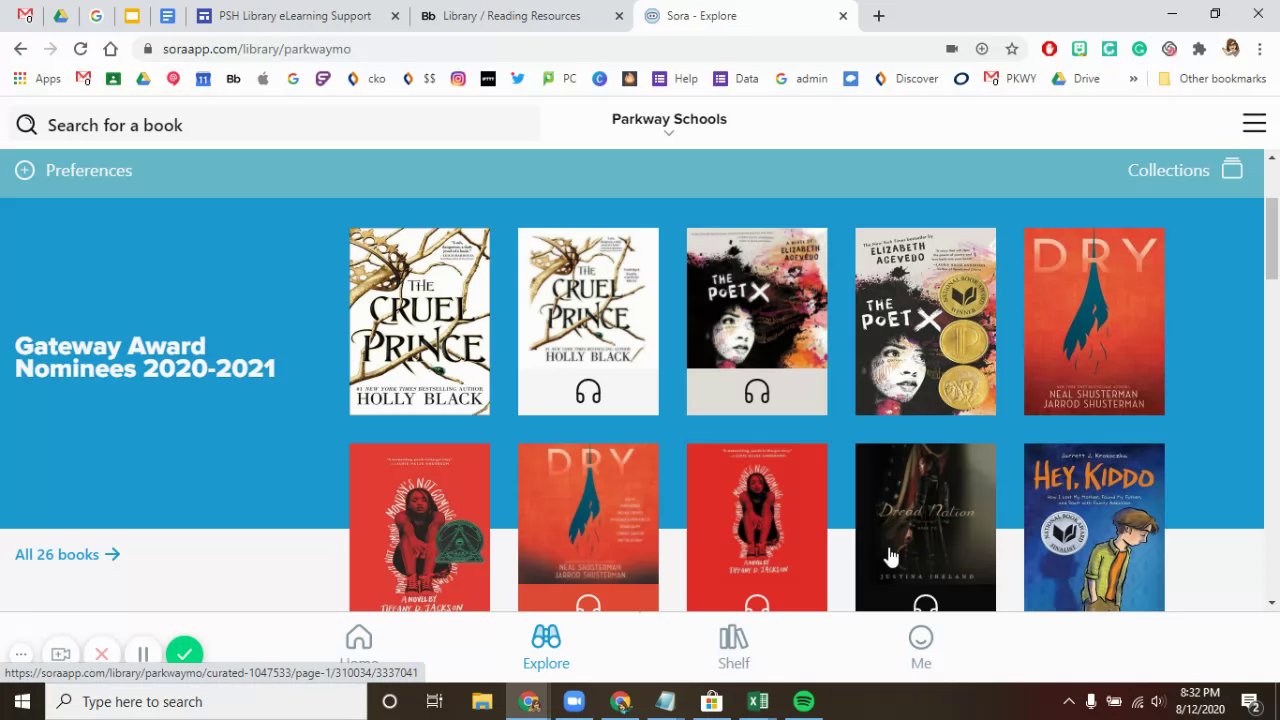Reload the current page
Image resolution: width=1280 pixels, height=720 pixels.
click(80, 48)
